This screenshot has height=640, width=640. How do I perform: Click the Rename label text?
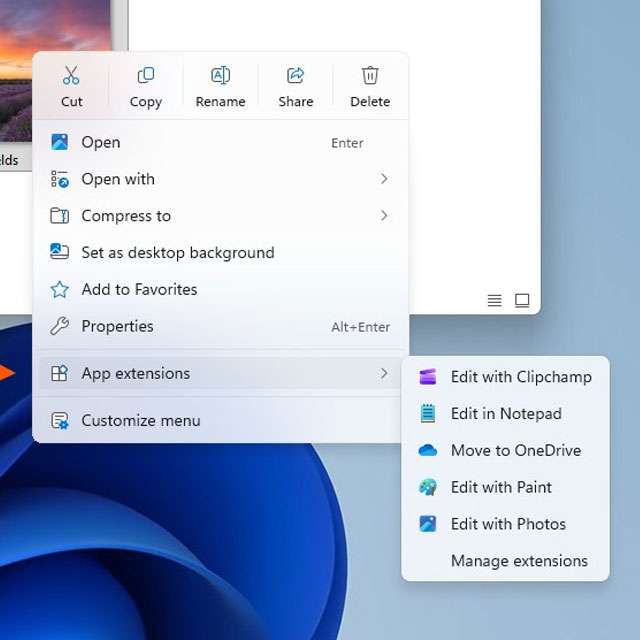coord(220,101)
